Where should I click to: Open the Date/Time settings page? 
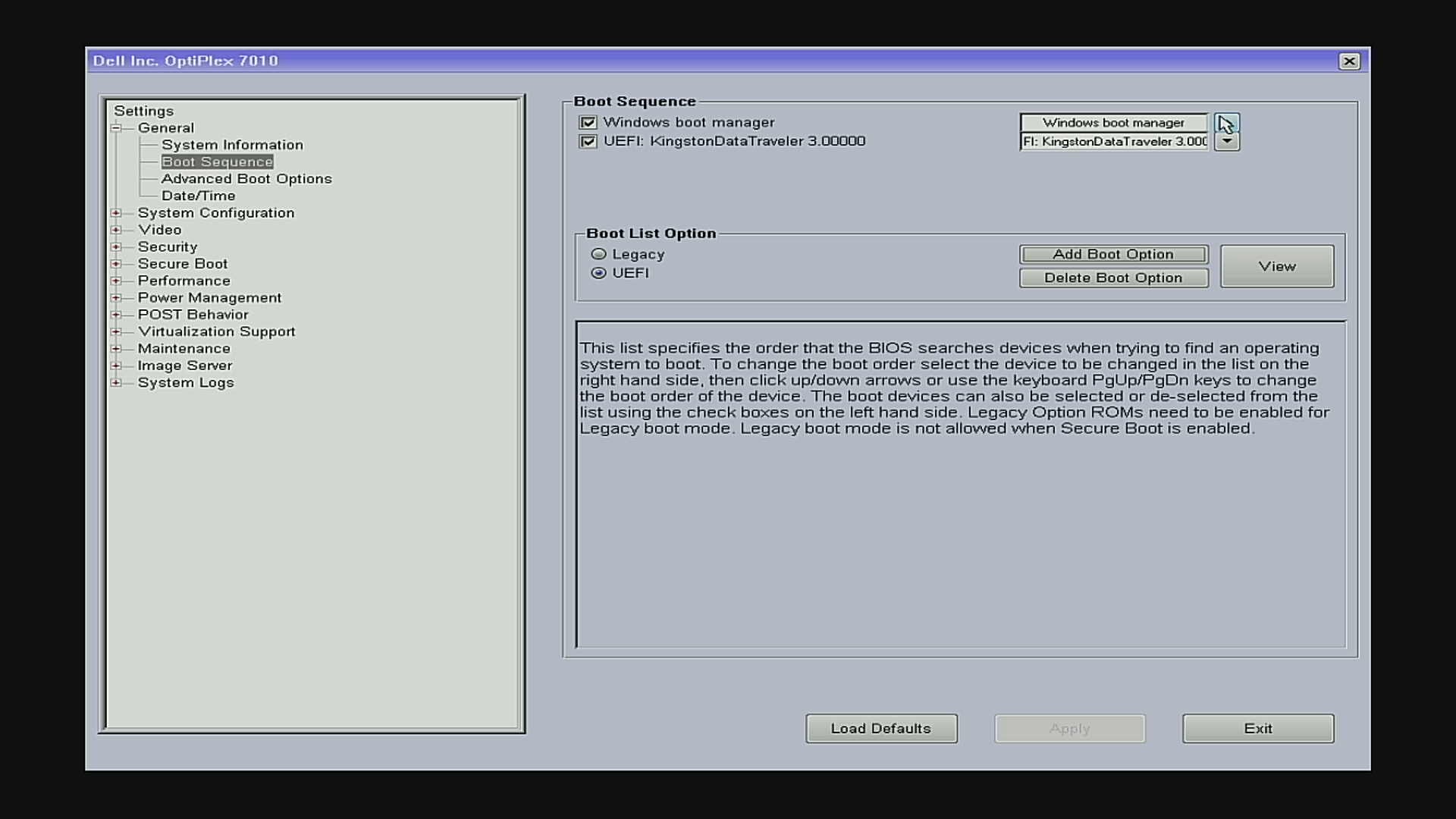tap(198, 196)
